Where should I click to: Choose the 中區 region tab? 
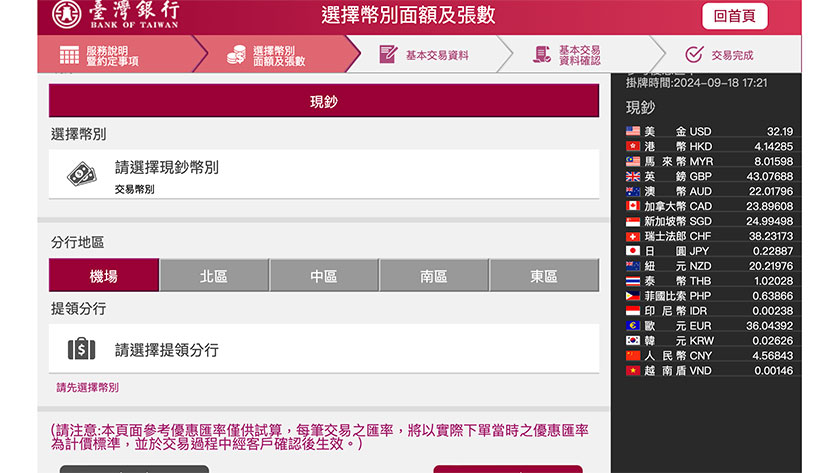[324, 276]
